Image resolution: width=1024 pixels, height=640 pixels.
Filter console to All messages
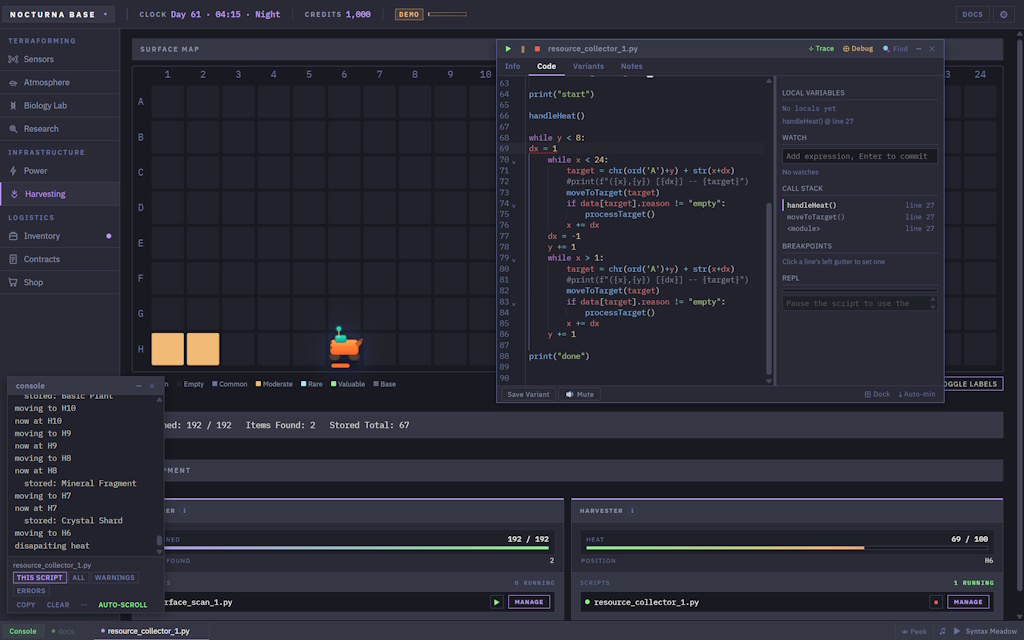[78, 578]
